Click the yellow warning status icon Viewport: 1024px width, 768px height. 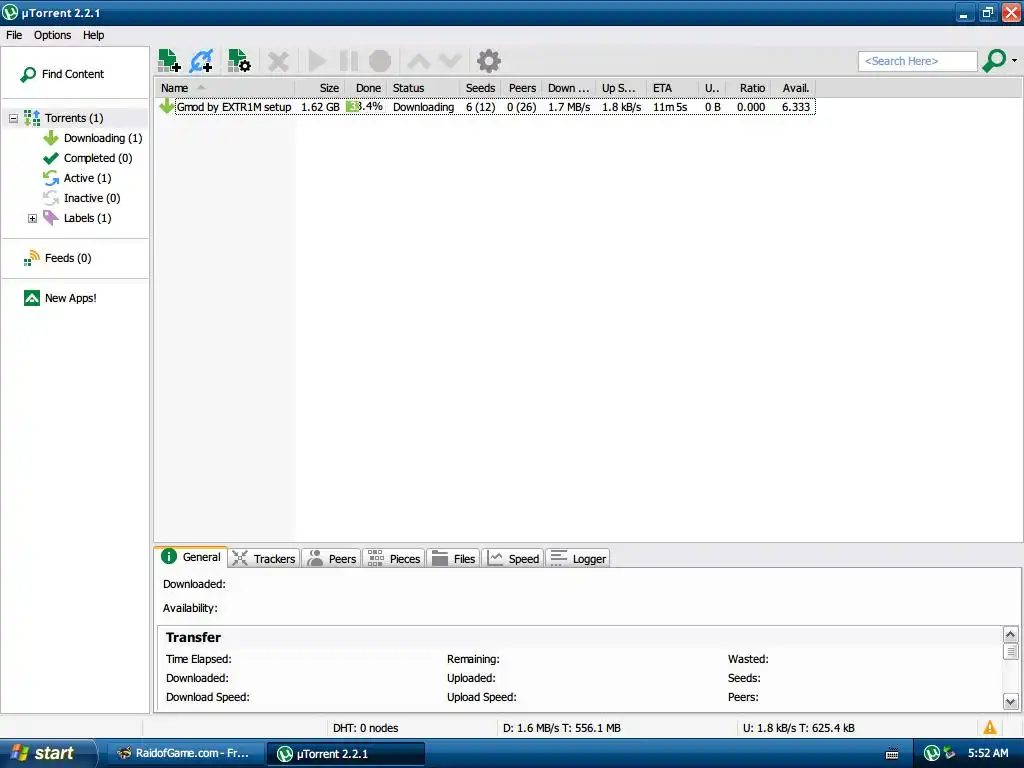[990, 728]
